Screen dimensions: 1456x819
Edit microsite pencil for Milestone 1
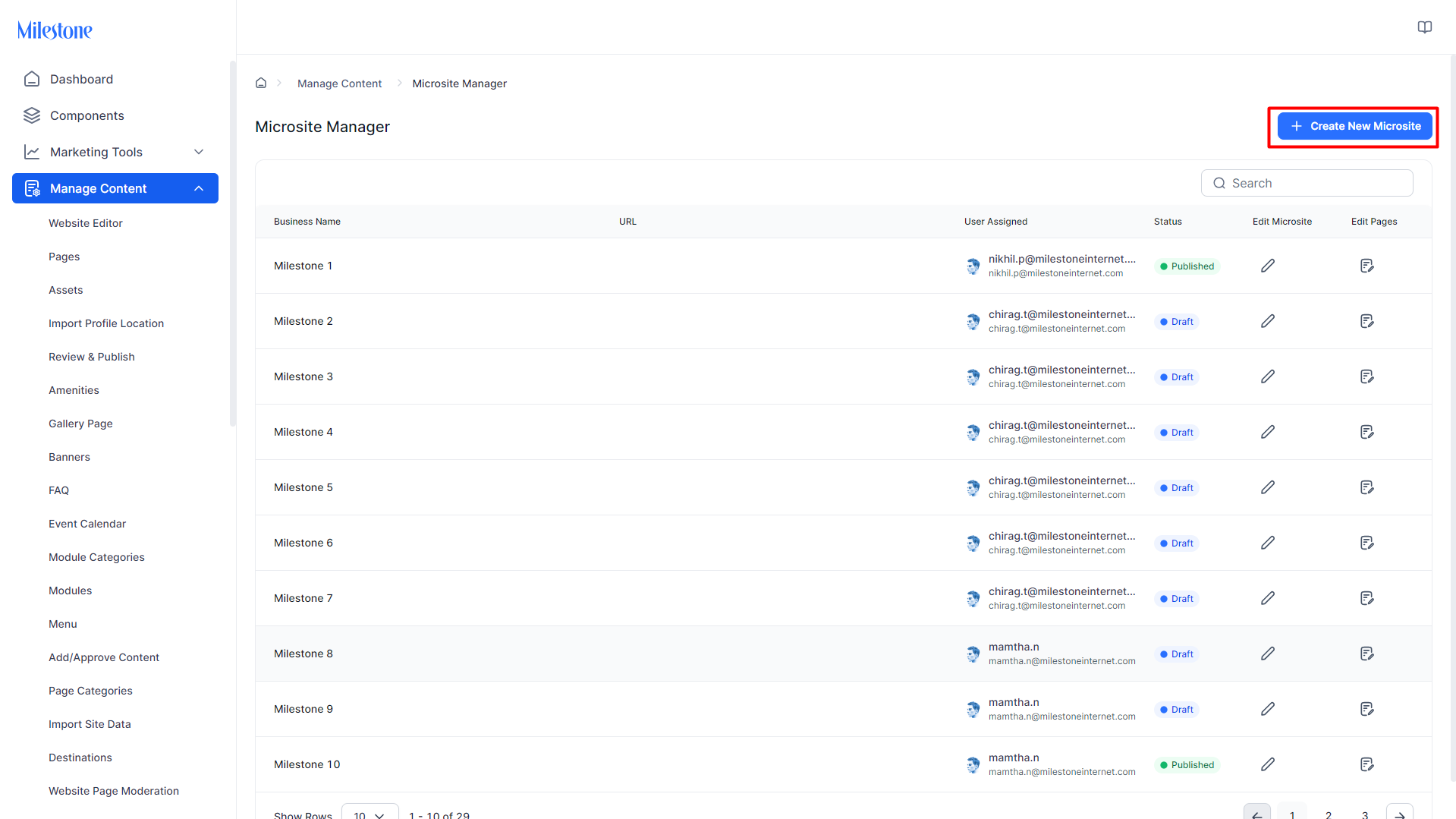pyautogui.click(x=1268, y=266)
